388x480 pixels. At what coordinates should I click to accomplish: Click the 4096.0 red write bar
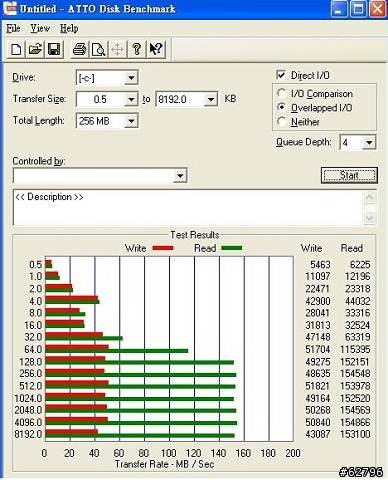(x=76, y=419)
